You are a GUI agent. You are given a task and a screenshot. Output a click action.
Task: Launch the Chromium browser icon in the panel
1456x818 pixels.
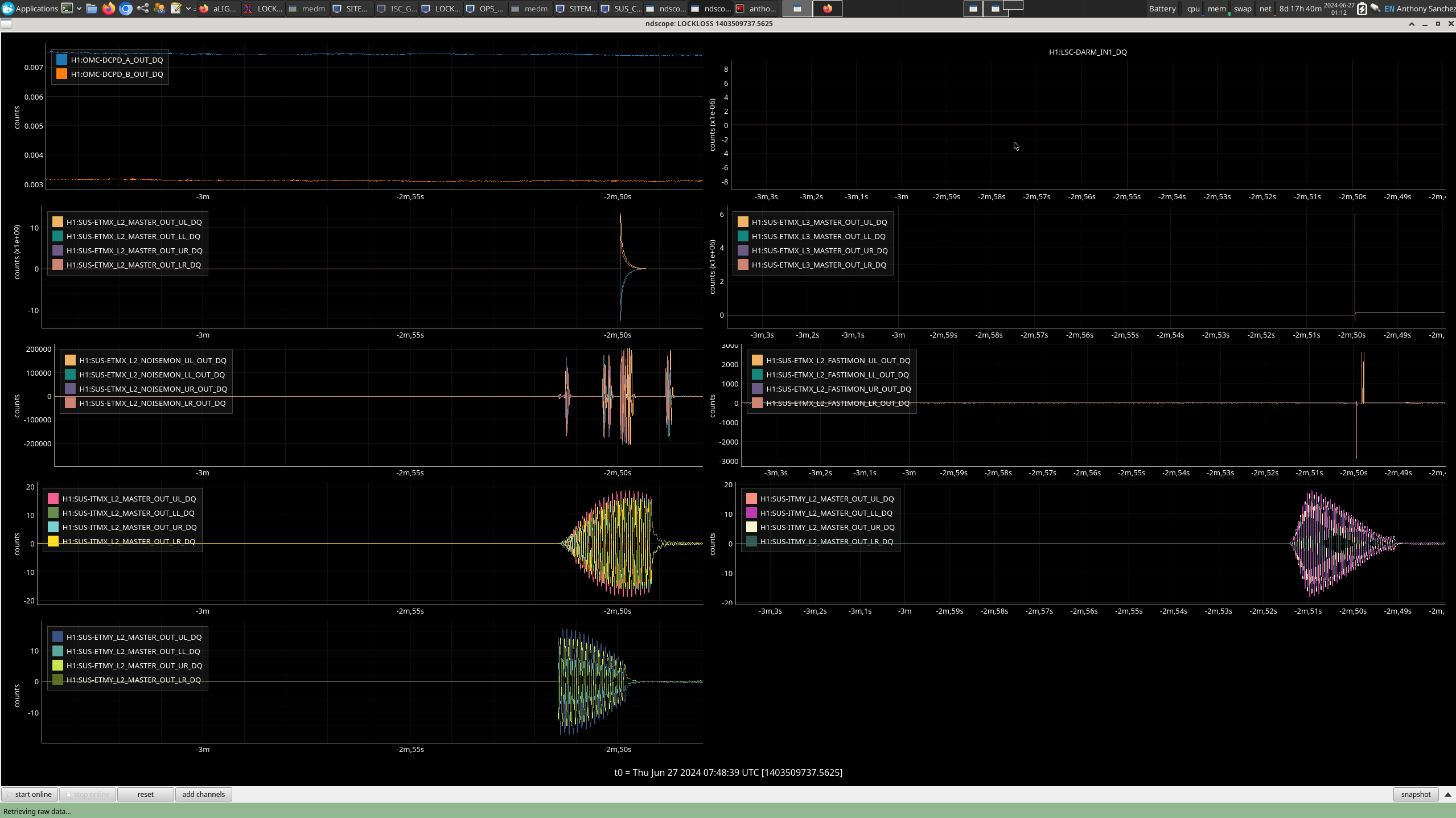tap(126, 9)
